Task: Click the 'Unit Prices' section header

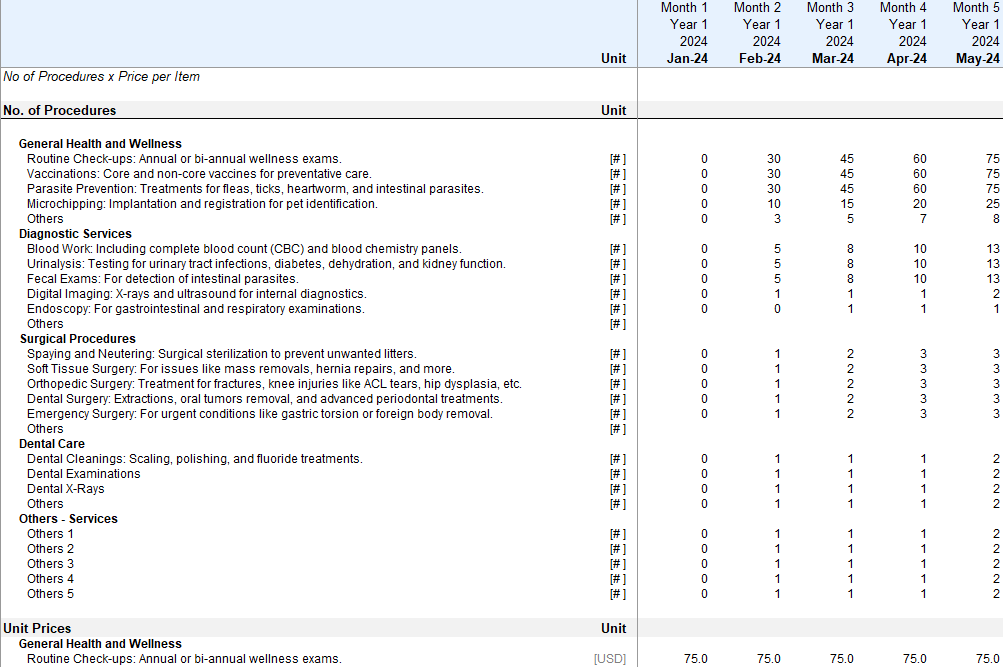Action: (x=37, y=629)
